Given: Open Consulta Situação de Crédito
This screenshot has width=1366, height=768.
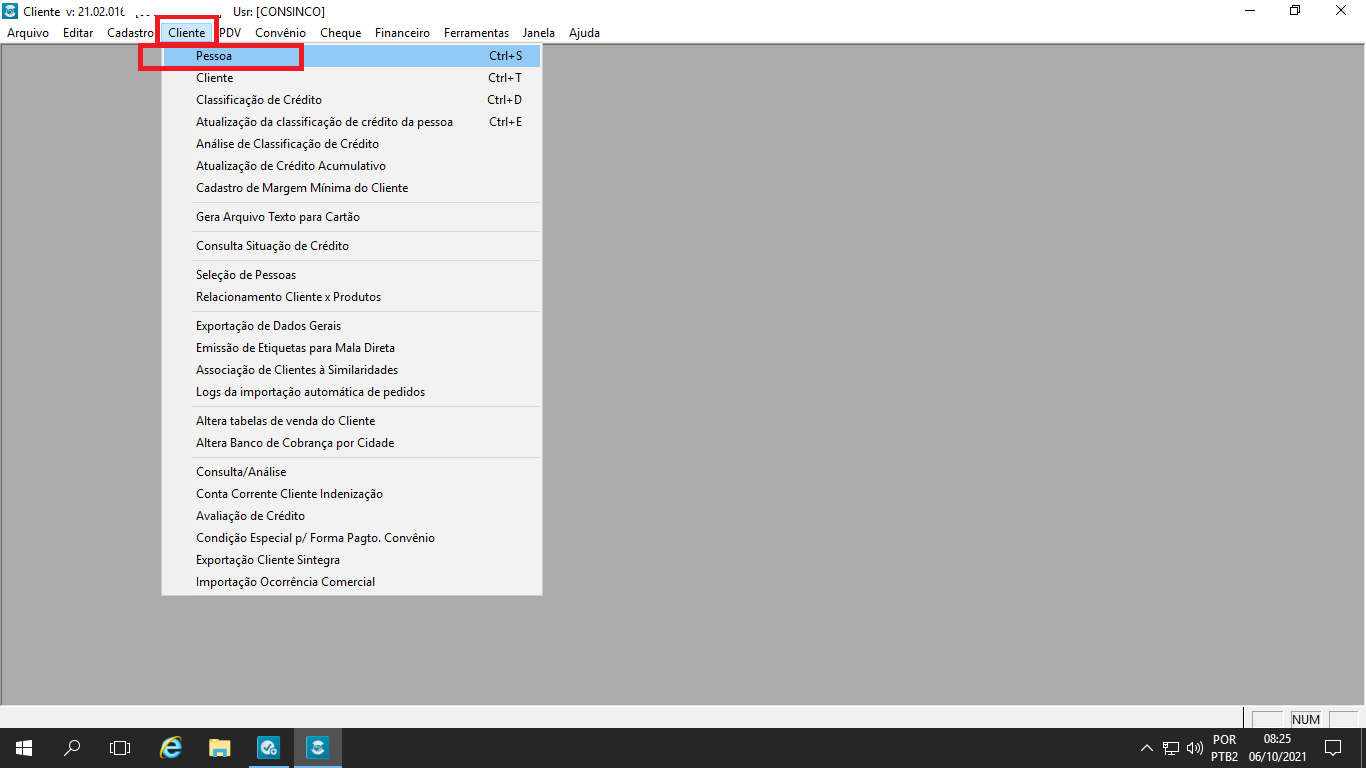Looking at the screenshot, I should coord(352,246).
